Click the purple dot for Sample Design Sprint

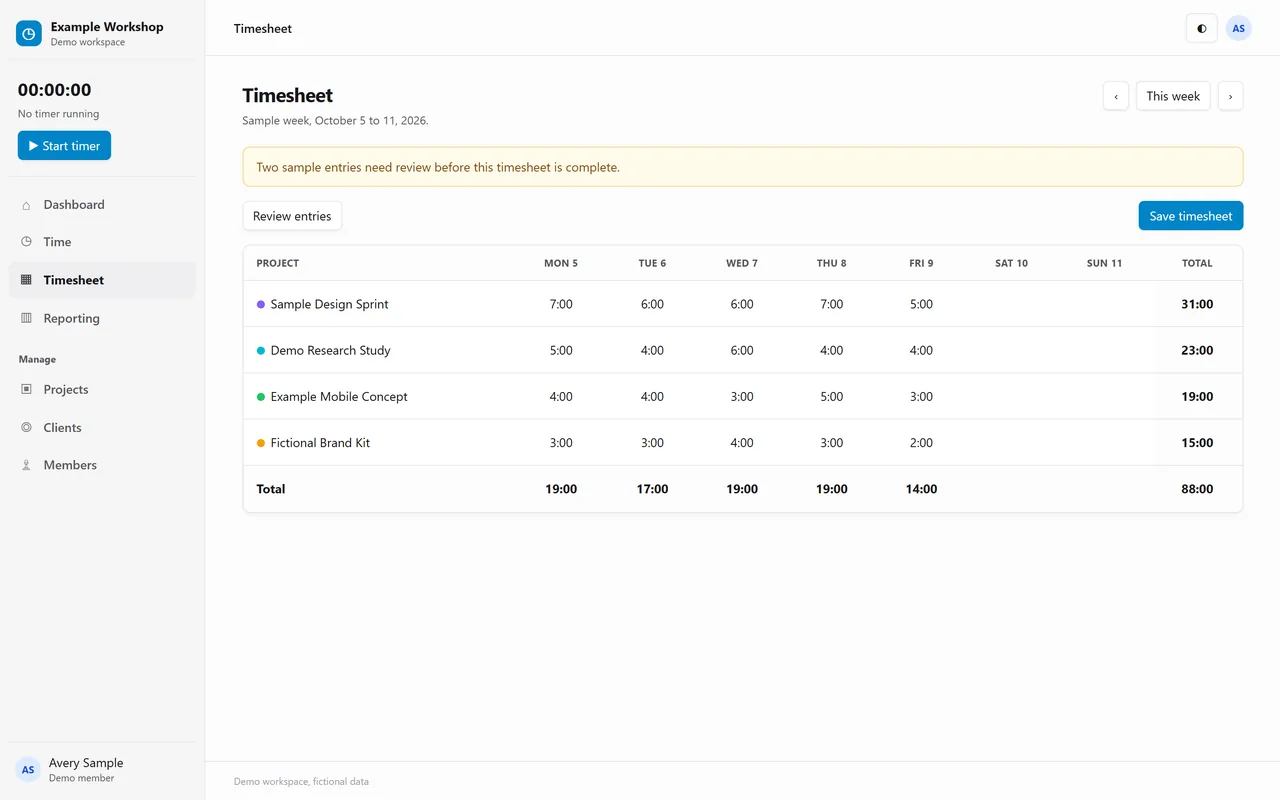tap(261, 304)
